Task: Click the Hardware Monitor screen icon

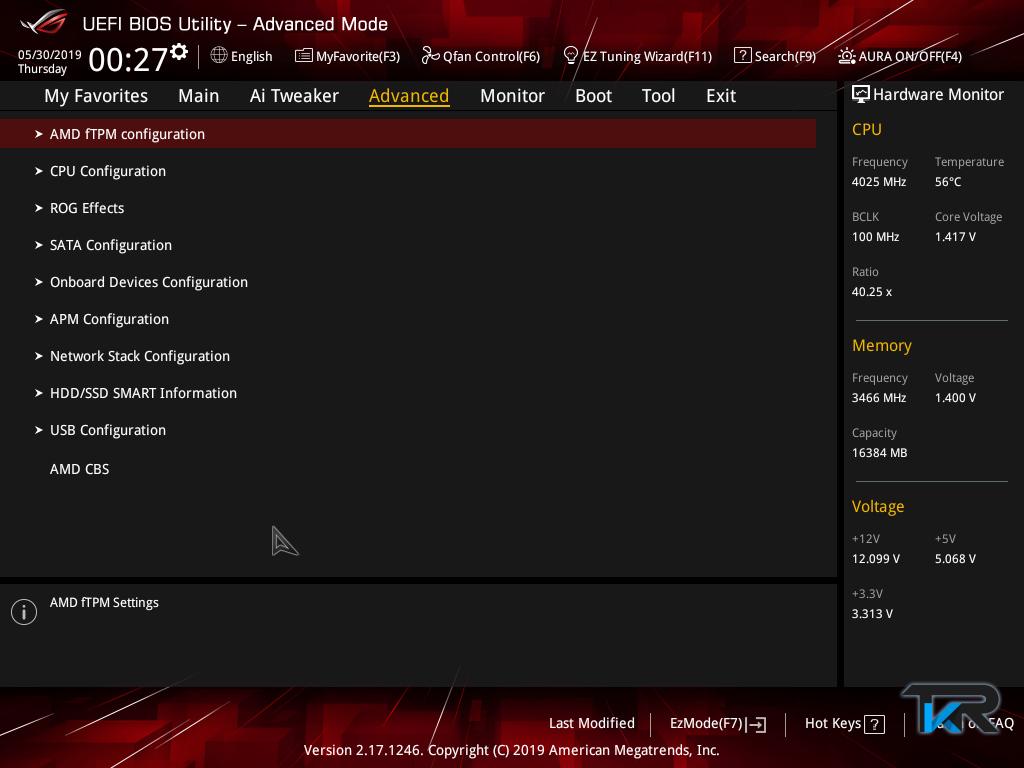Action: [861, 94]
